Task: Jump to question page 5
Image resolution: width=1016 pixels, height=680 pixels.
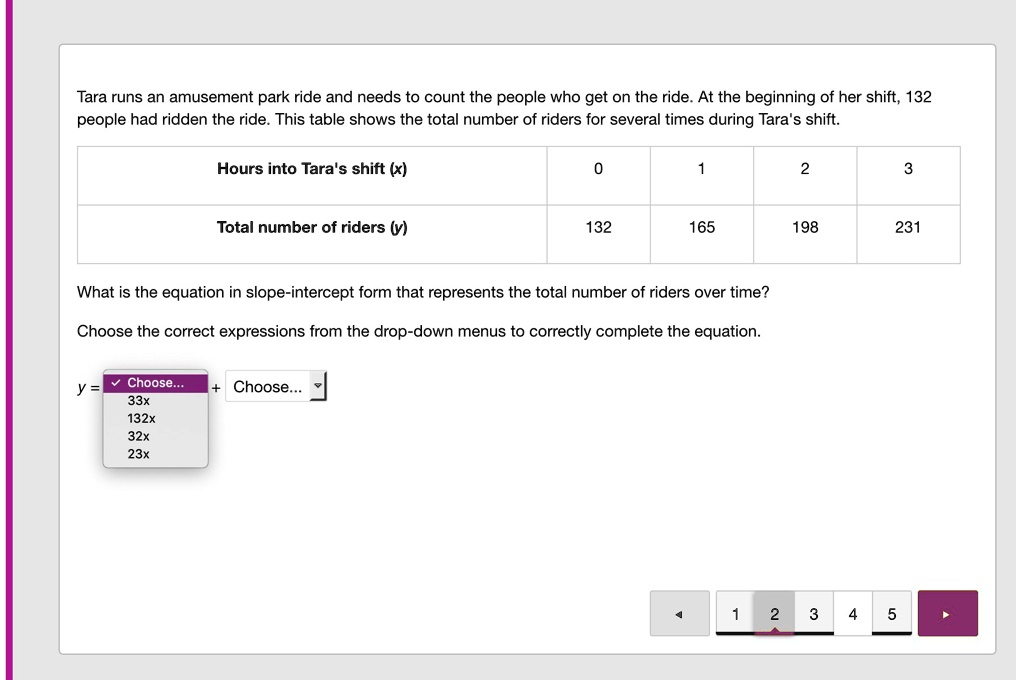Action: point(891,613)
